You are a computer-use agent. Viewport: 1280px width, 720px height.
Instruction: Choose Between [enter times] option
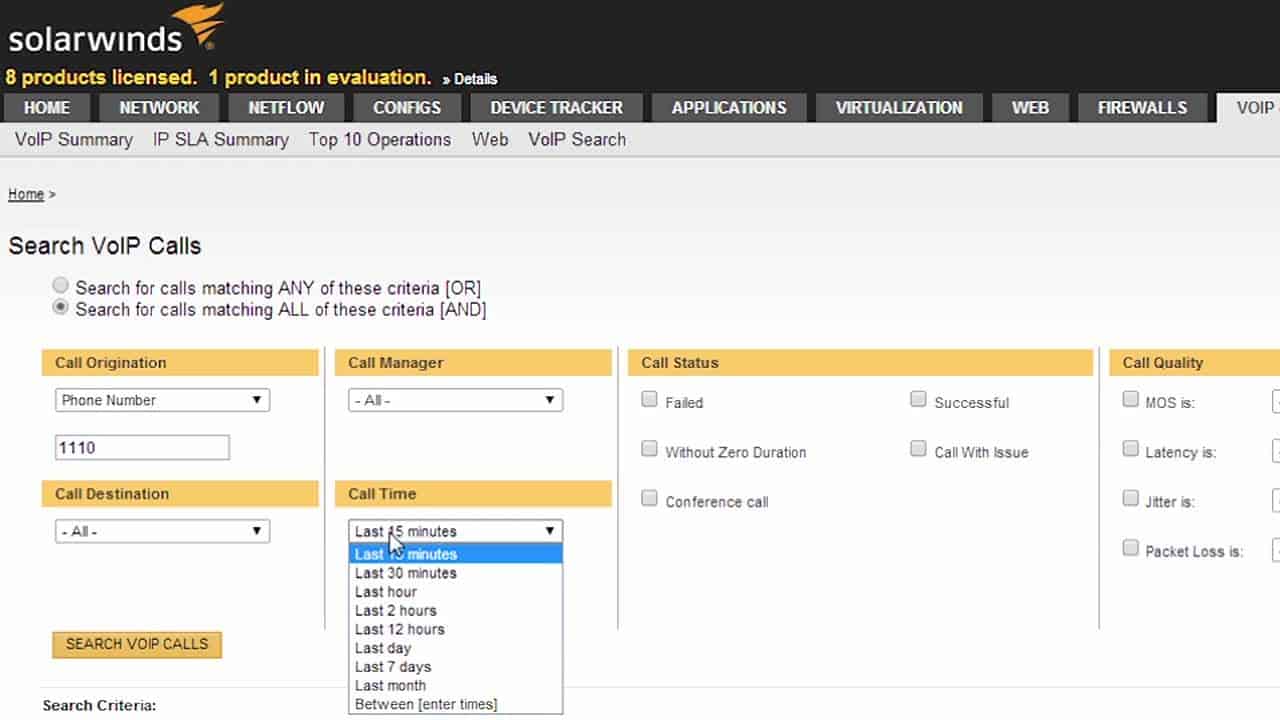455,704
